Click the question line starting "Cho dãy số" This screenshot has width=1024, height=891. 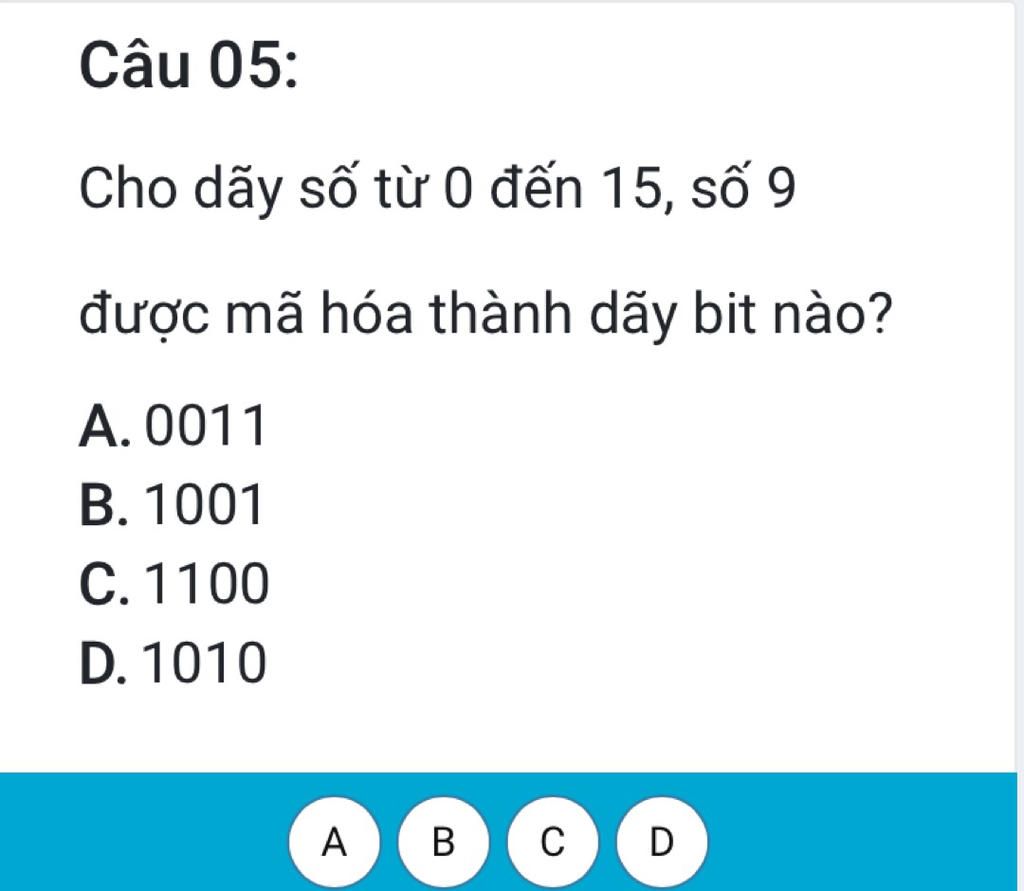437,190
